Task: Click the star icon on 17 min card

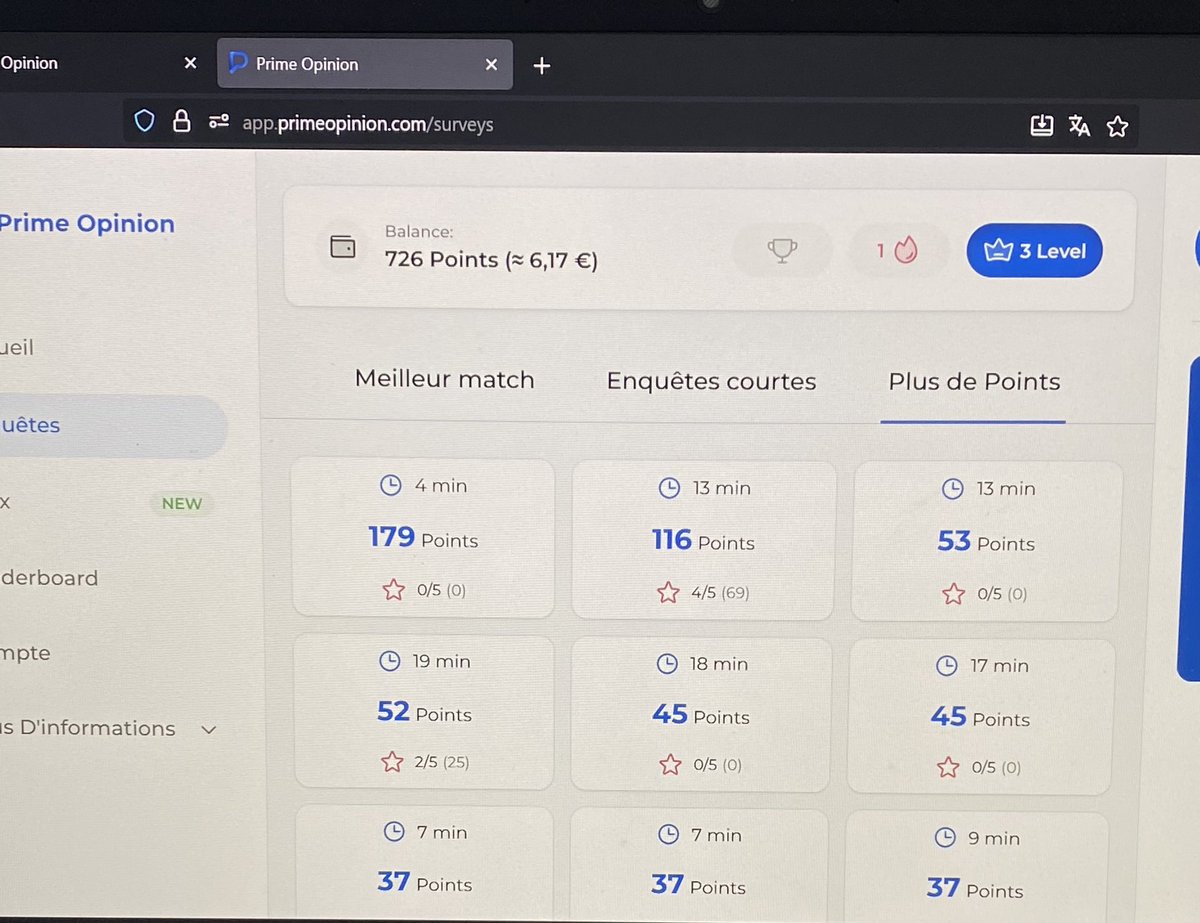Action: coord(948,768)
